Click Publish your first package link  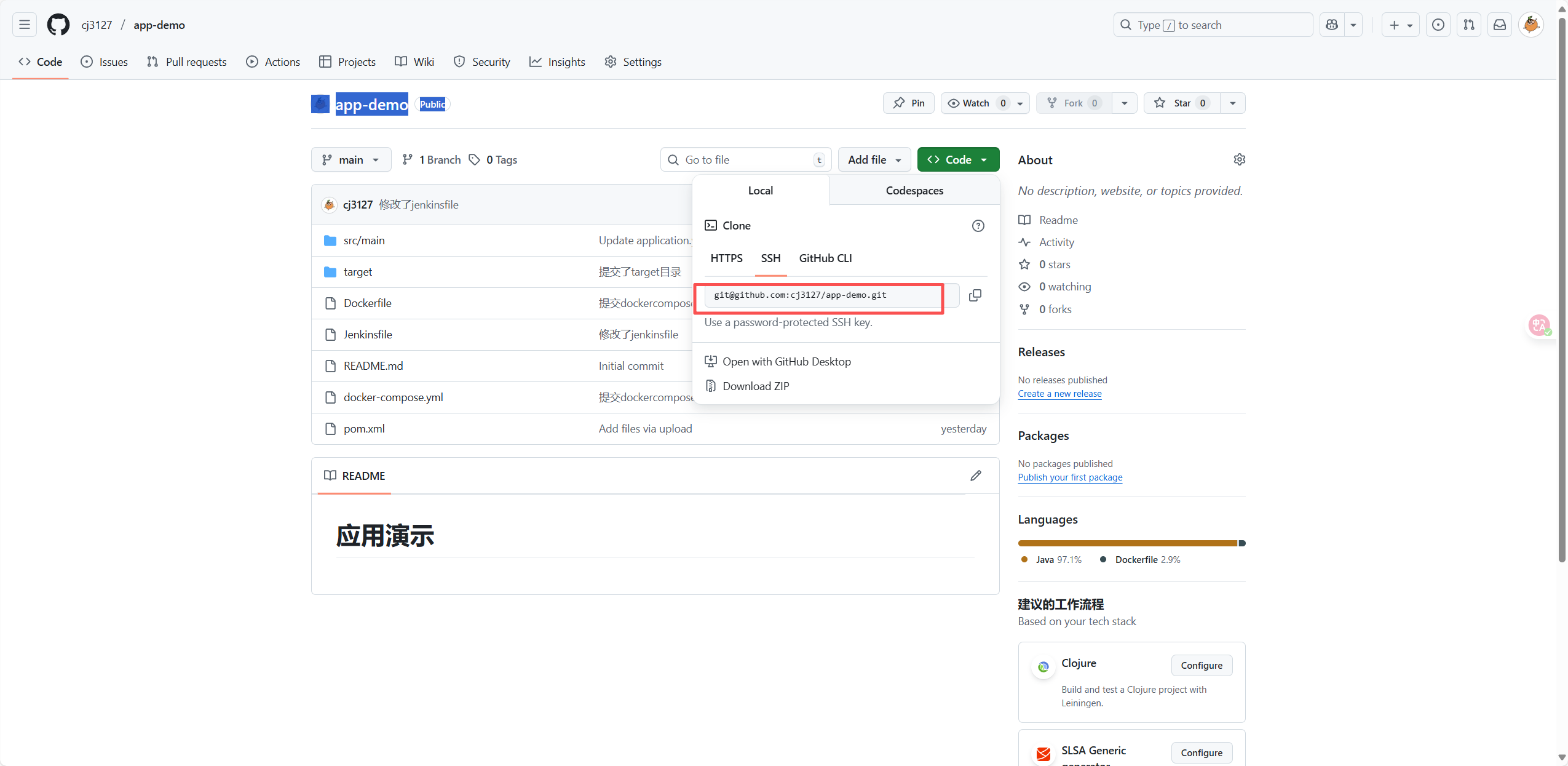coord(1070,477)
